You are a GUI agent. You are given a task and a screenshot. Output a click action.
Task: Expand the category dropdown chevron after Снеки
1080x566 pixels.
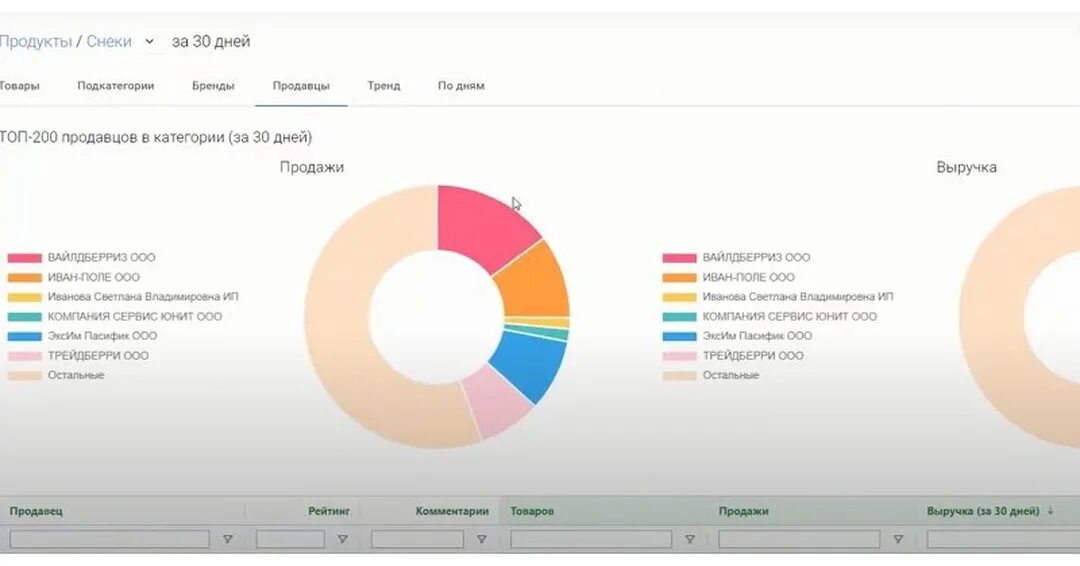149,41
